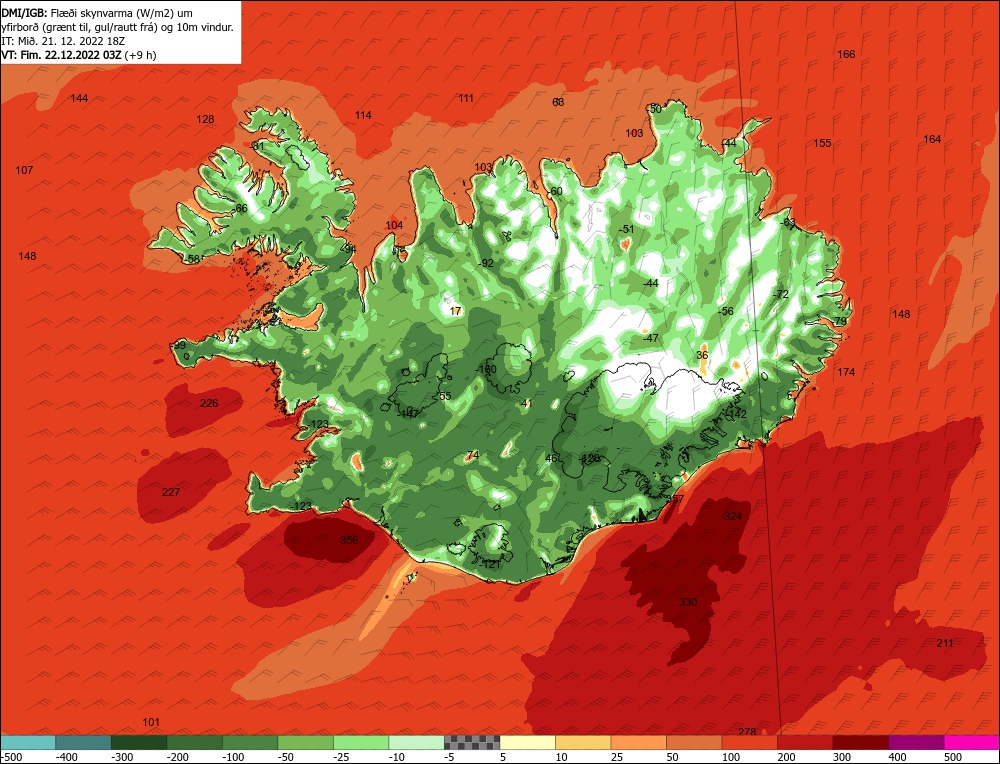
Task: Click the flux value 330 south of Iceland
Action: 688,602
